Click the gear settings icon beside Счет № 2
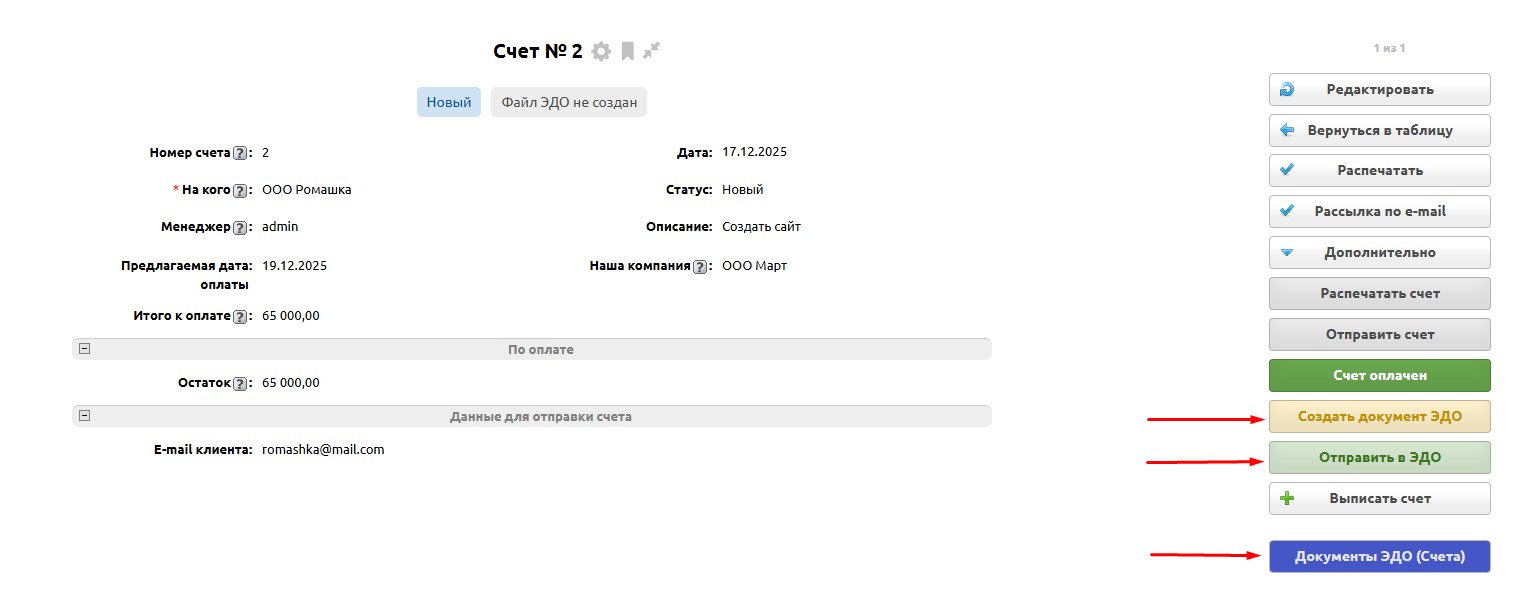This screenshot has height=595, width=1524. pos(600,51)
